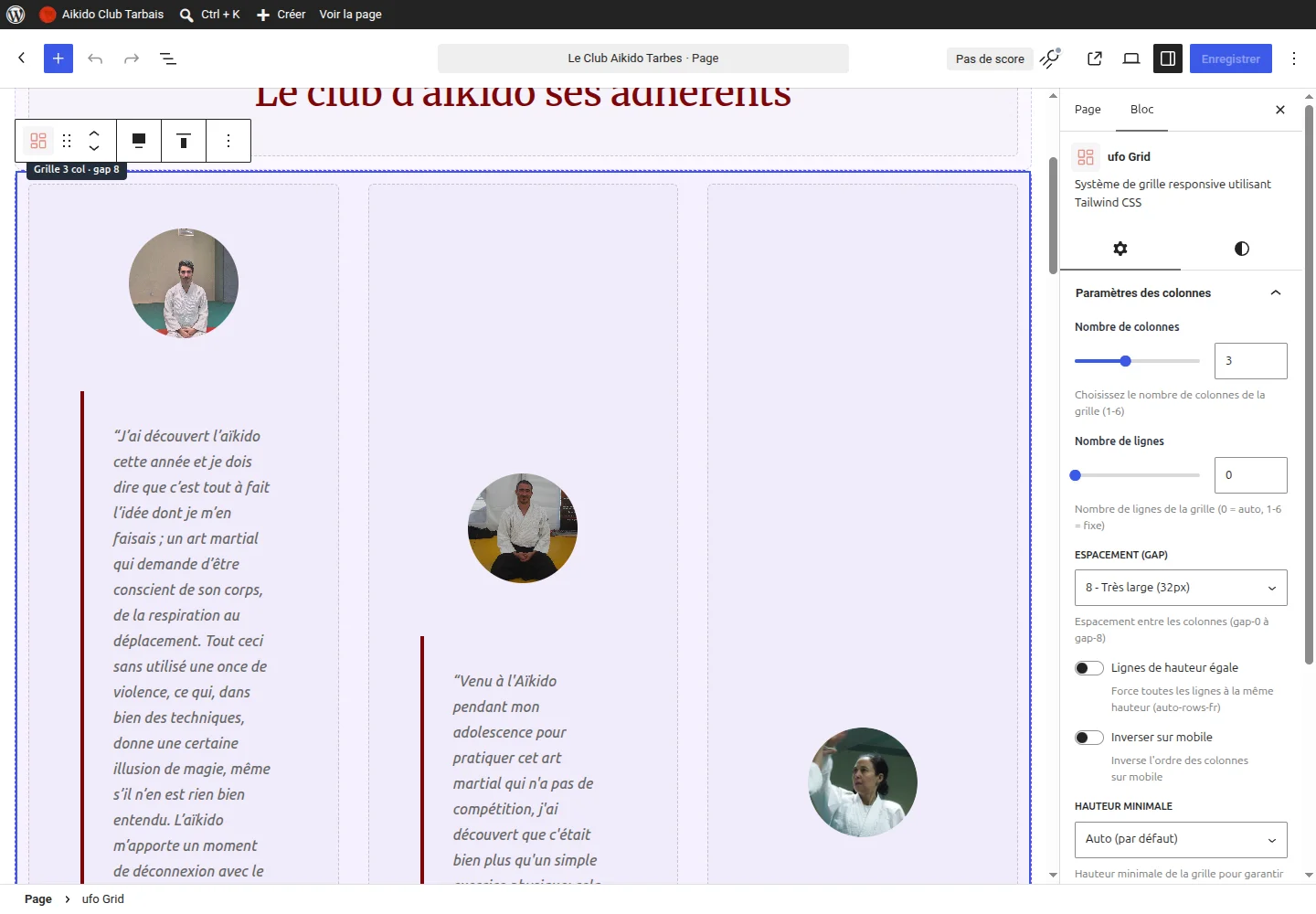Click the Nombre de colonnes slider
The image size is (1316, 914).
pos(1137,361)
